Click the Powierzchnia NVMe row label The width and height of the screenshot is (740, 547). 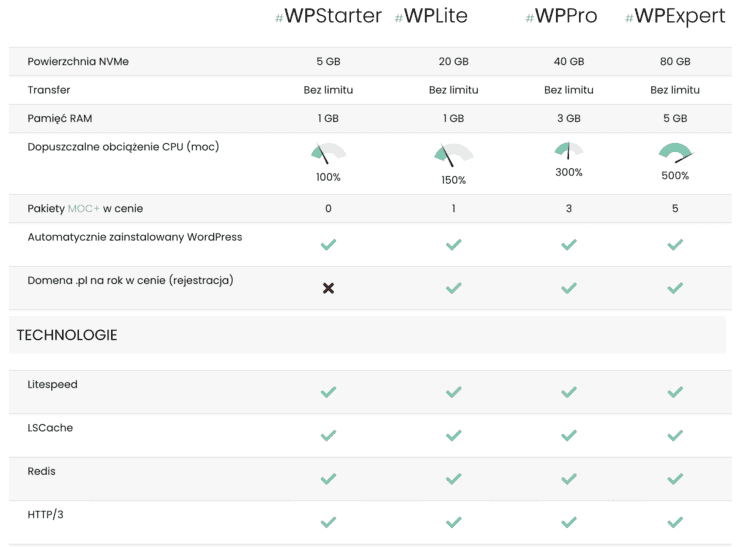click(x=78, y=61)
